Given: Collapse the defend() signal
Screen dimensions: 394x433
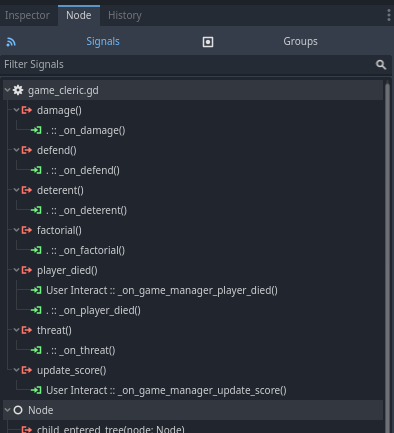Looking at the screenshot, I should point(16,150).
